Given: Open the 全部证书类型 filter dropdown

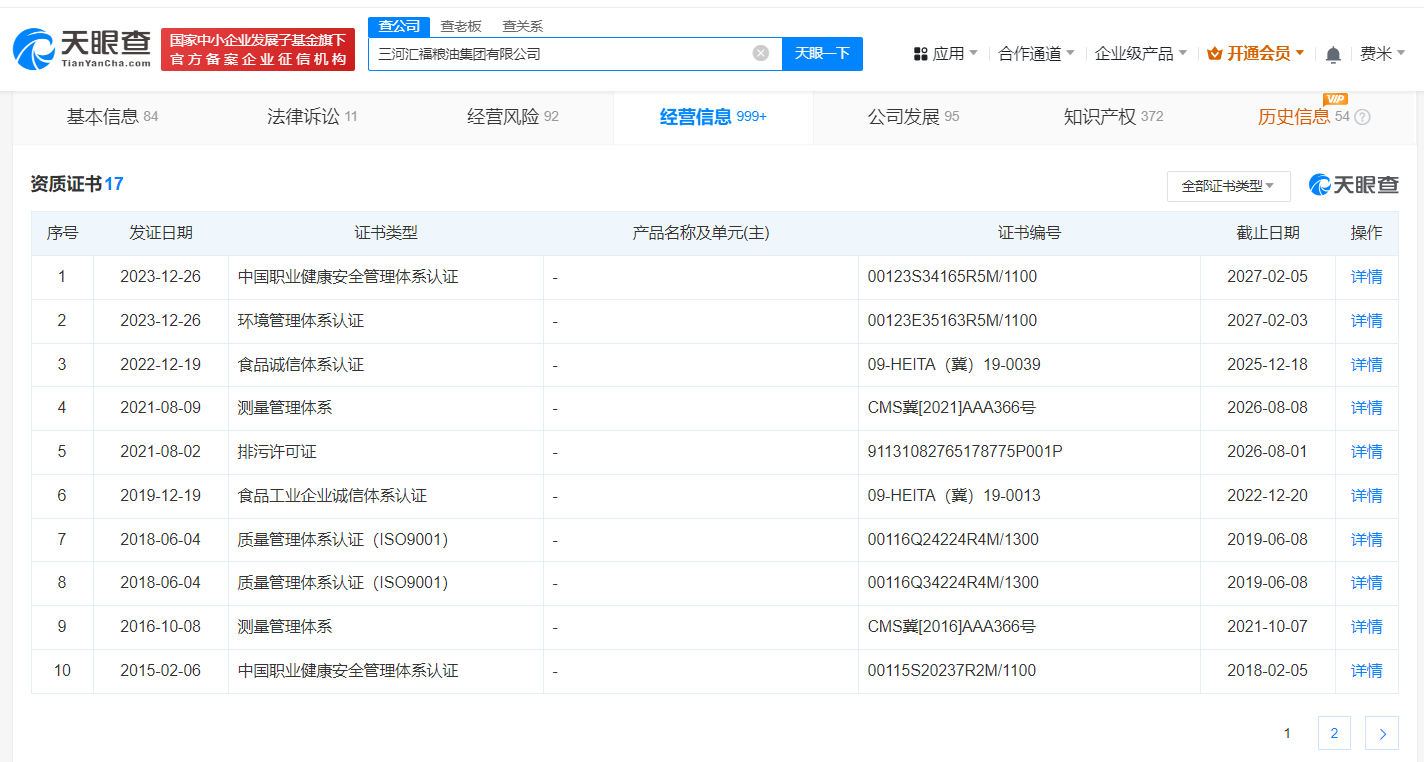Looking at the screenshot, I should (x=1227, y=186).
